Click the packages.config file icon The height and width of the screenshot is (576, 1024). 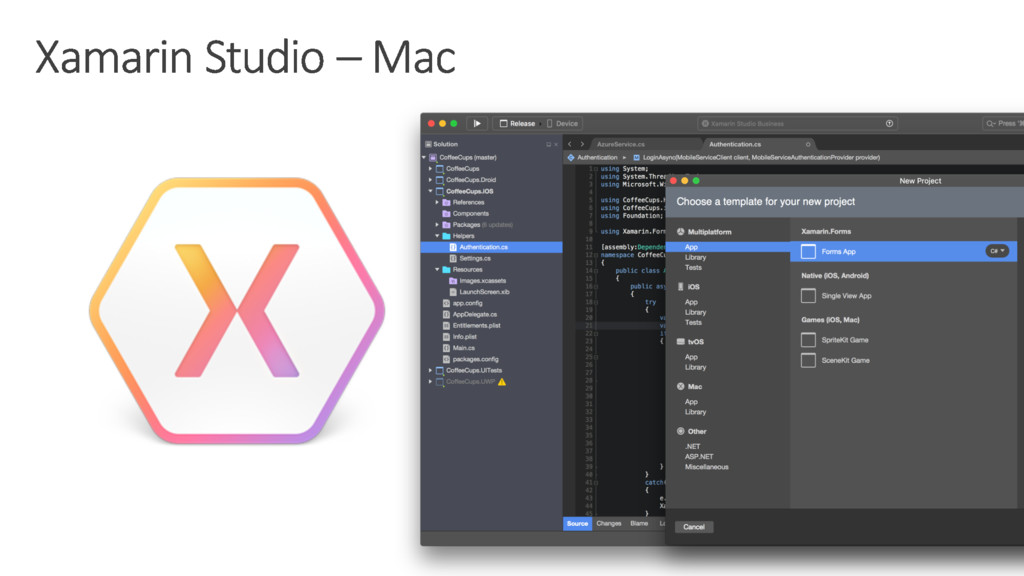(447, 359)
